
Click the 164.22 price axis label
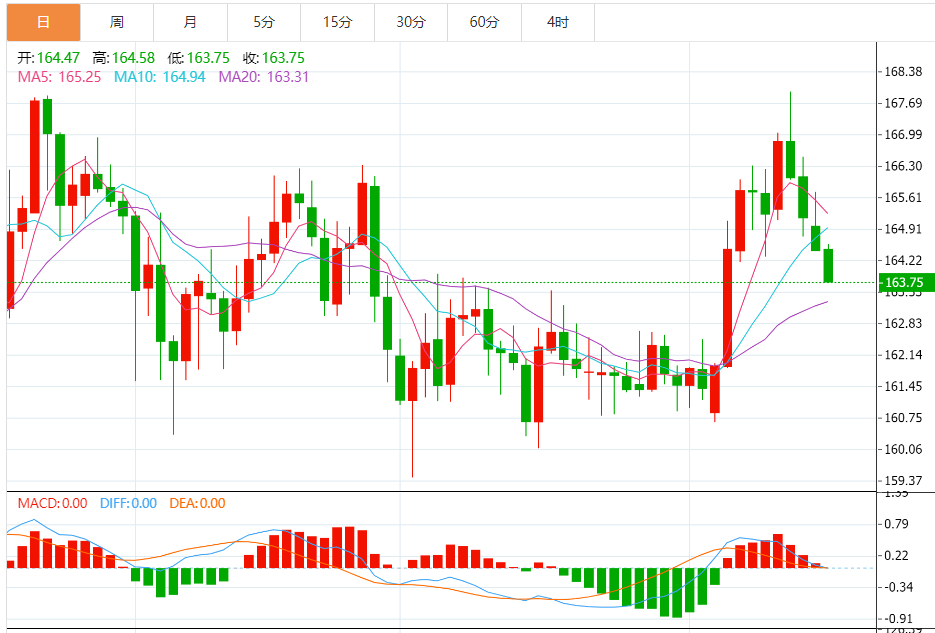pyautogui.click(x=903, y=260)
